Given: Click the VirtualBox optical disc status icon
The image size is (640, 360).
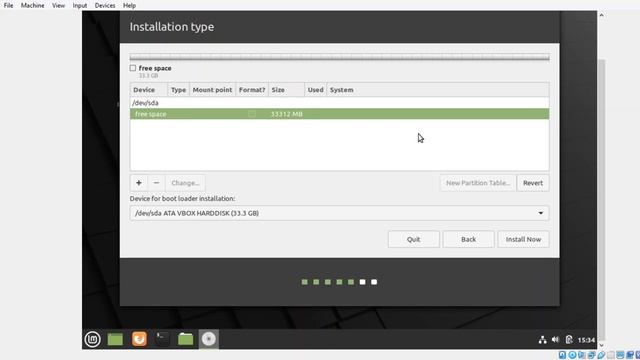Looking at the screenshot, I should click(572, 355).
